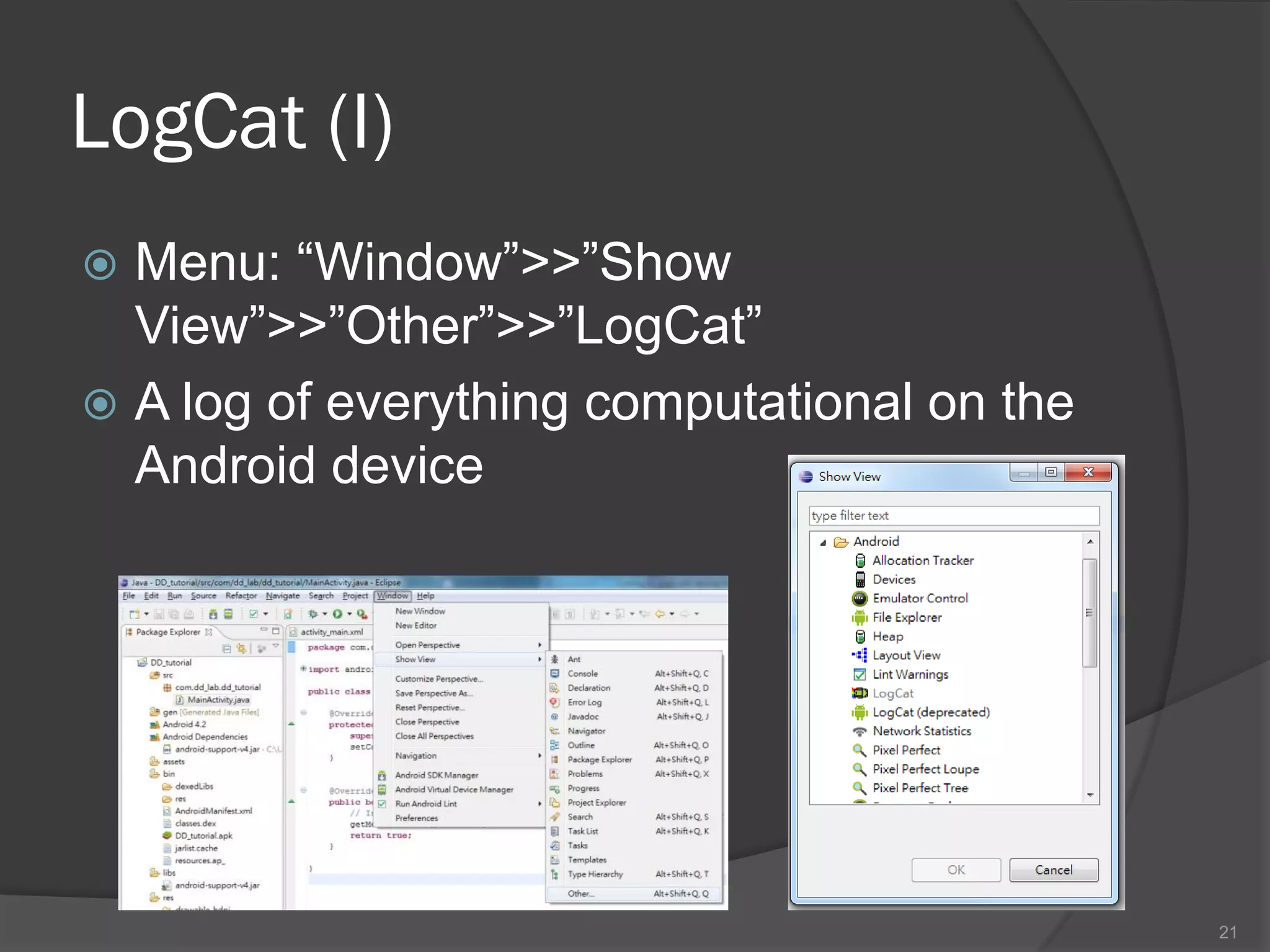Viewport: 1270px width, 952px height.
Task: Select the Pixel Perfect magnifier icon
Action: coord(859,750)
